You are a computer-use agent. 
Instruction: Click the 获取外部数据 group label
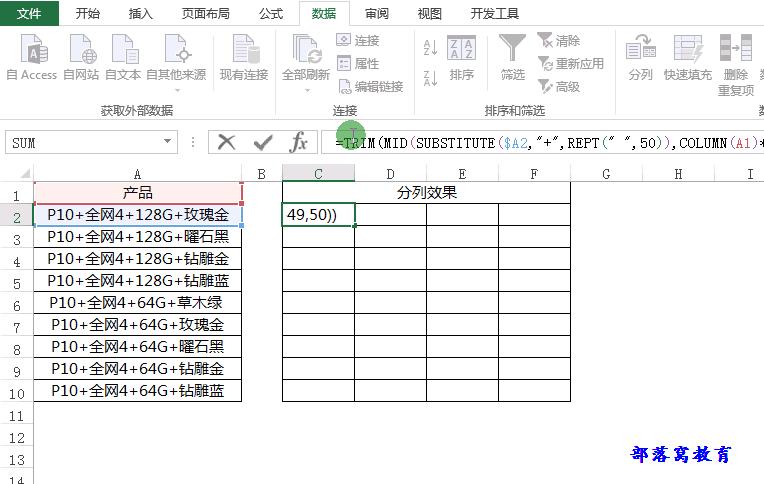(137, 111)
